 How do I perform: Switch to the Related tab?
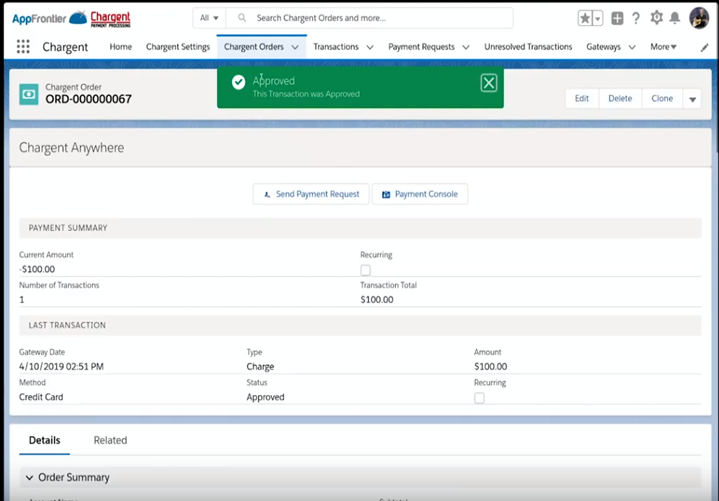111,440
